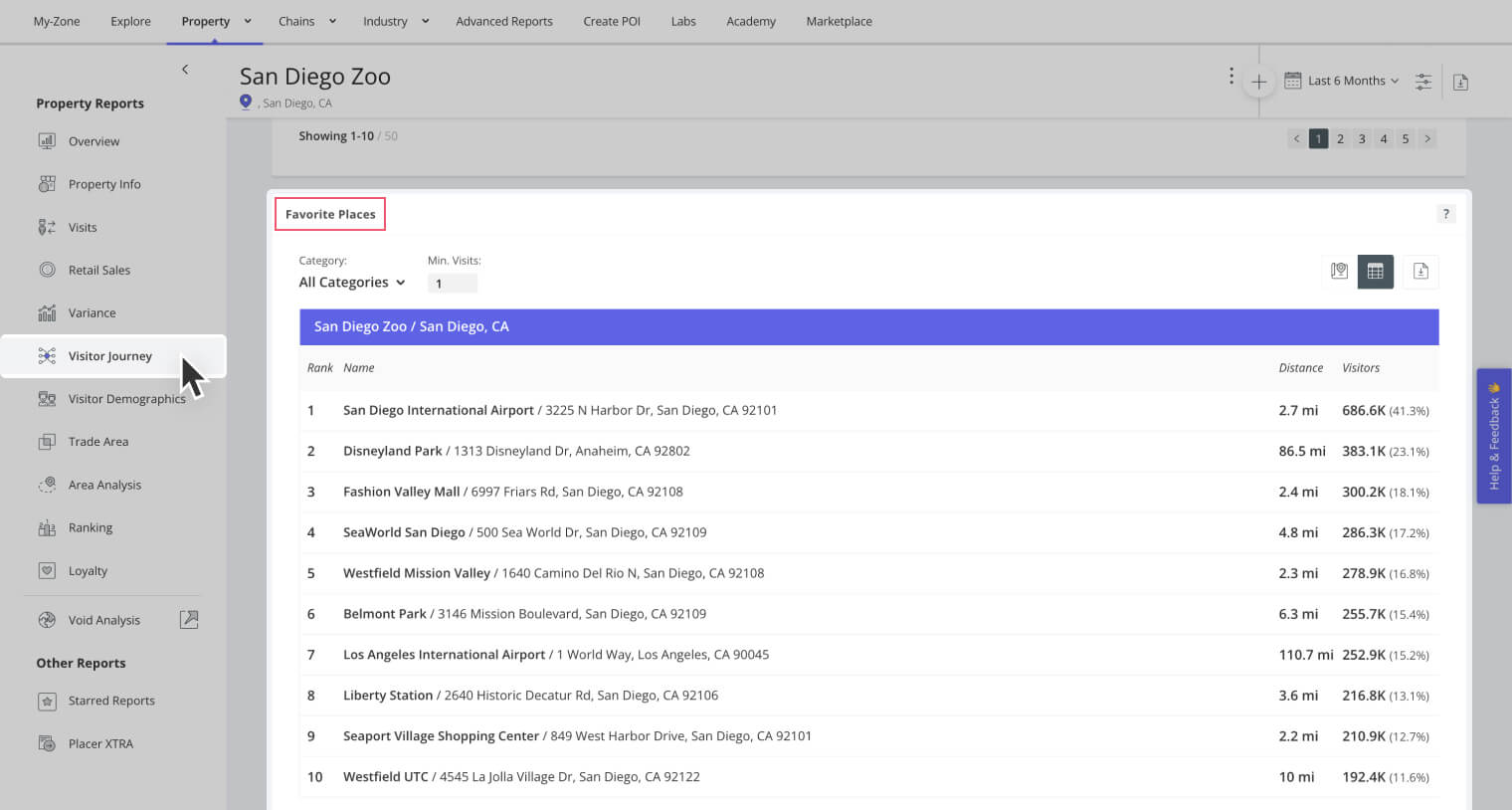The width and height of the screenshot is (1512, 810).
Task: Open the Area Analysis report
Action: [103, 485]
